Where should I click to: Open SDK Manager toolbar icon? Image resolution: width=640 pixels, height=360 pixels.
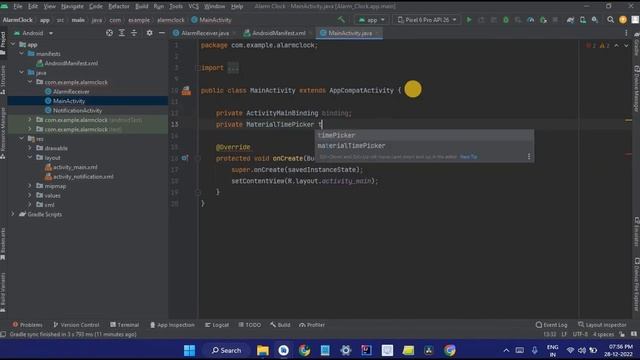coord(595,20)
